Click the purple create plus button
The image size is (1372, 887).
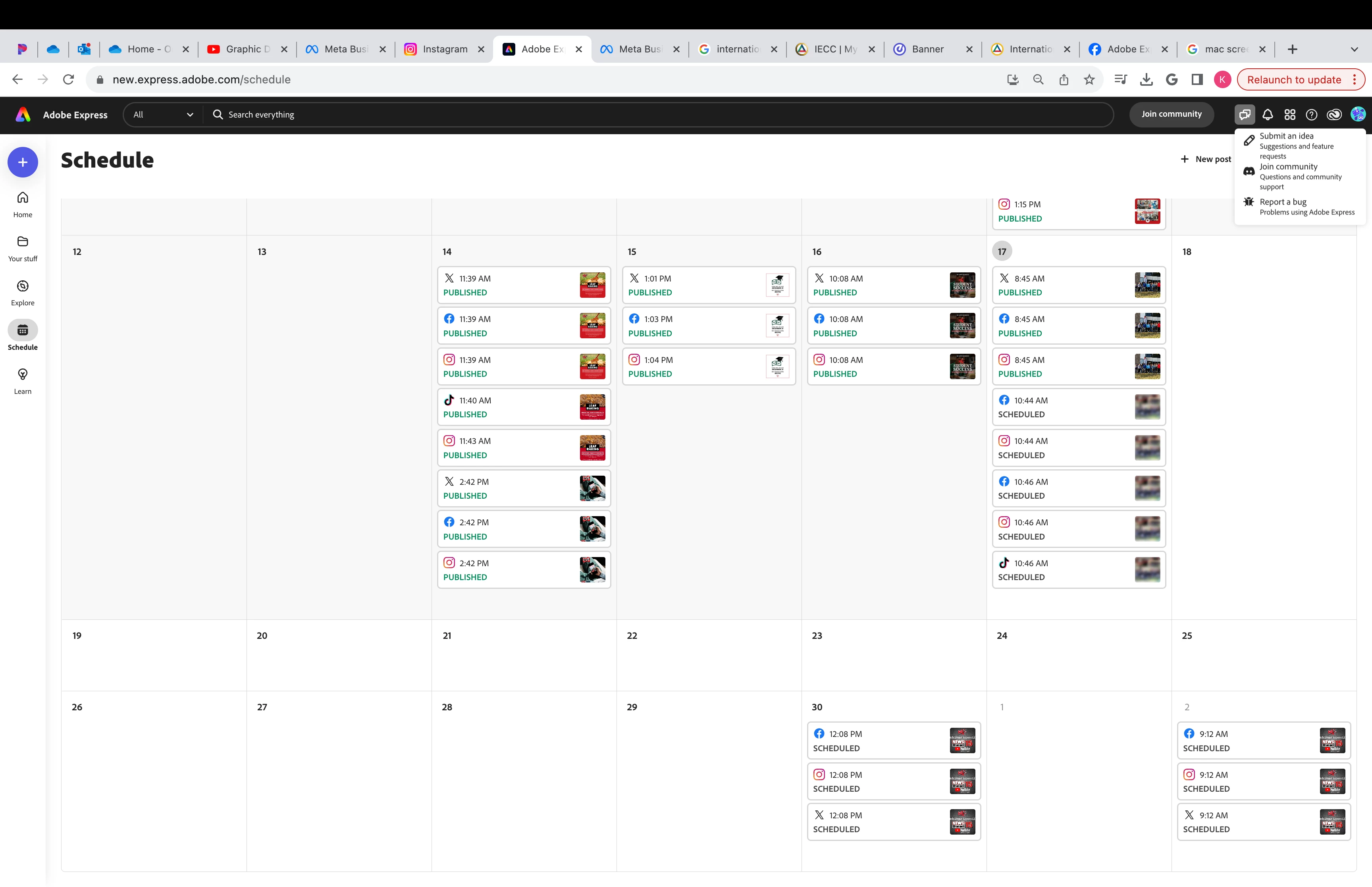23,162
